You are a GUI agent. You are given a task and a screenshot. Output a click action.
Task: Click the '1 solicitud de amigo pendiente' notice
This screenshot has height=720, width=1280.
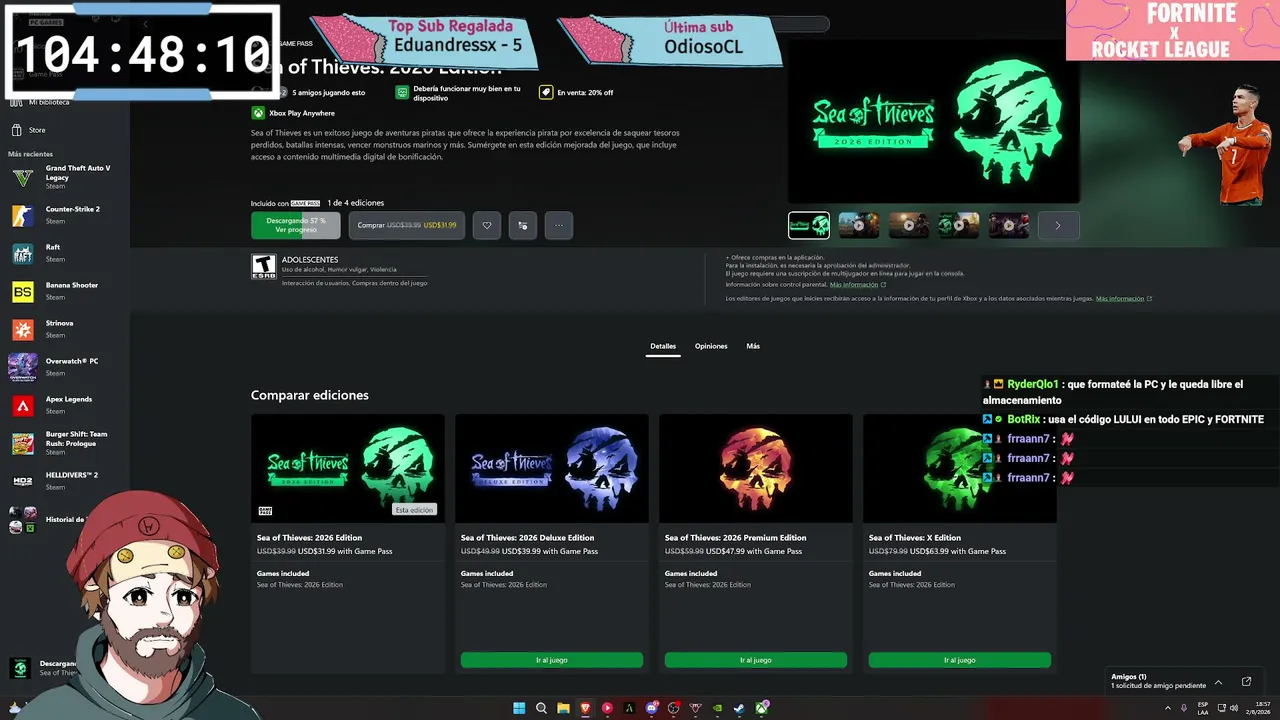pos(1158,686)
